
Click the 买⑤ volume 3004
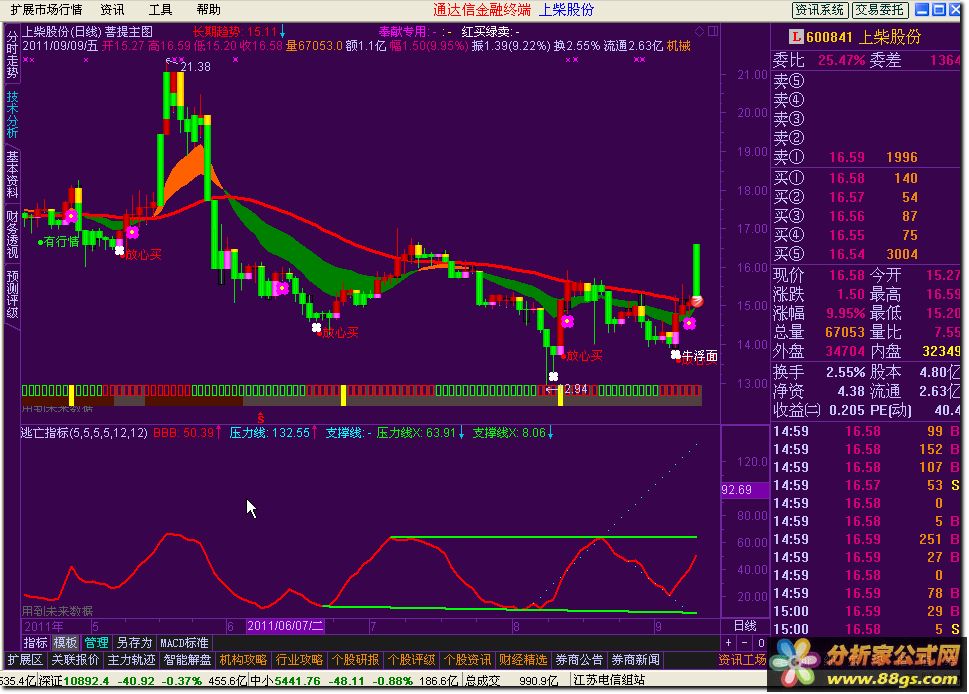(902, 254)
